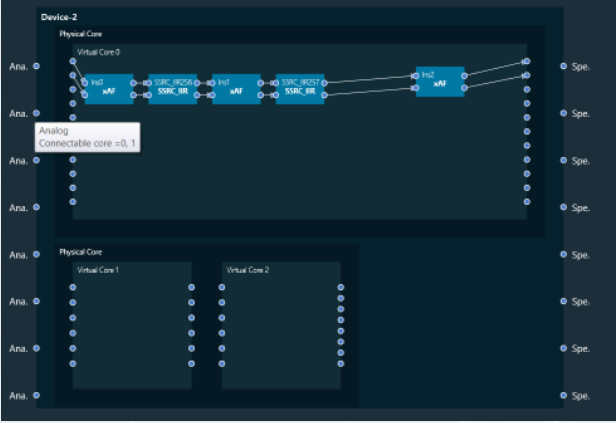
Task: Select the SSRC_IIR257 block
Action: click(300, 89)
